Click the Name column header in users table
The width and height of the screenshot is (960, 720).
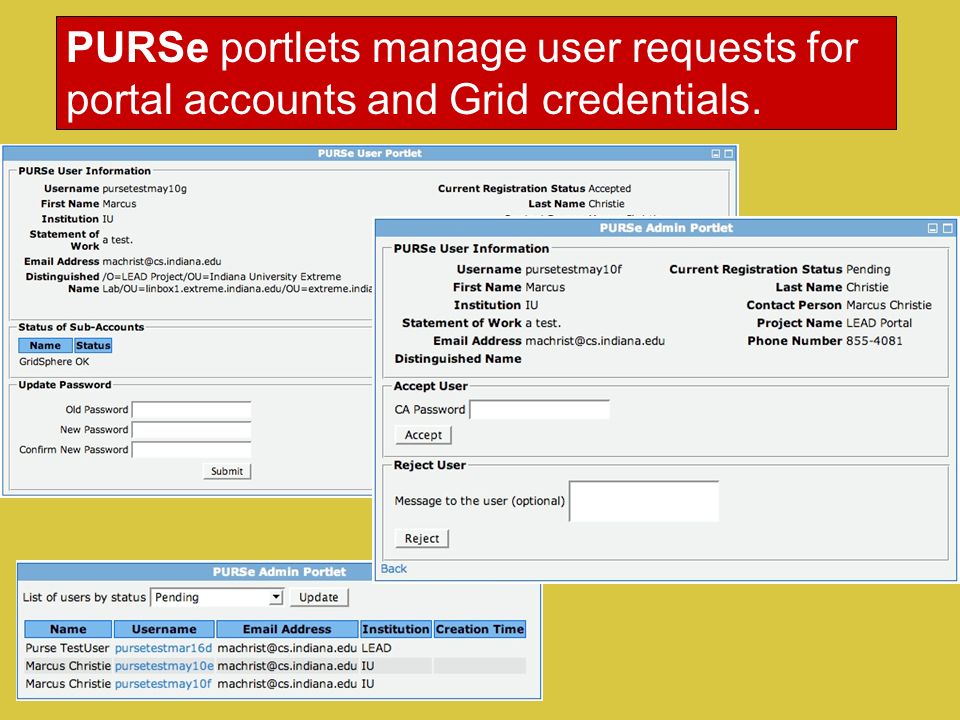(68, 629)
